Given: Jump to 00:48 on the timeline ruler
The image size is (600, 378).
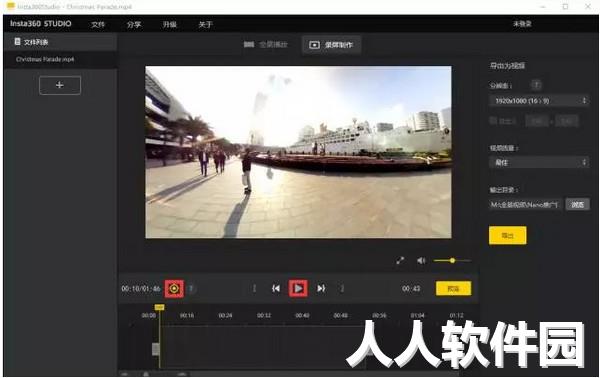Looking at the screenshot, I should tap(341, 316).
